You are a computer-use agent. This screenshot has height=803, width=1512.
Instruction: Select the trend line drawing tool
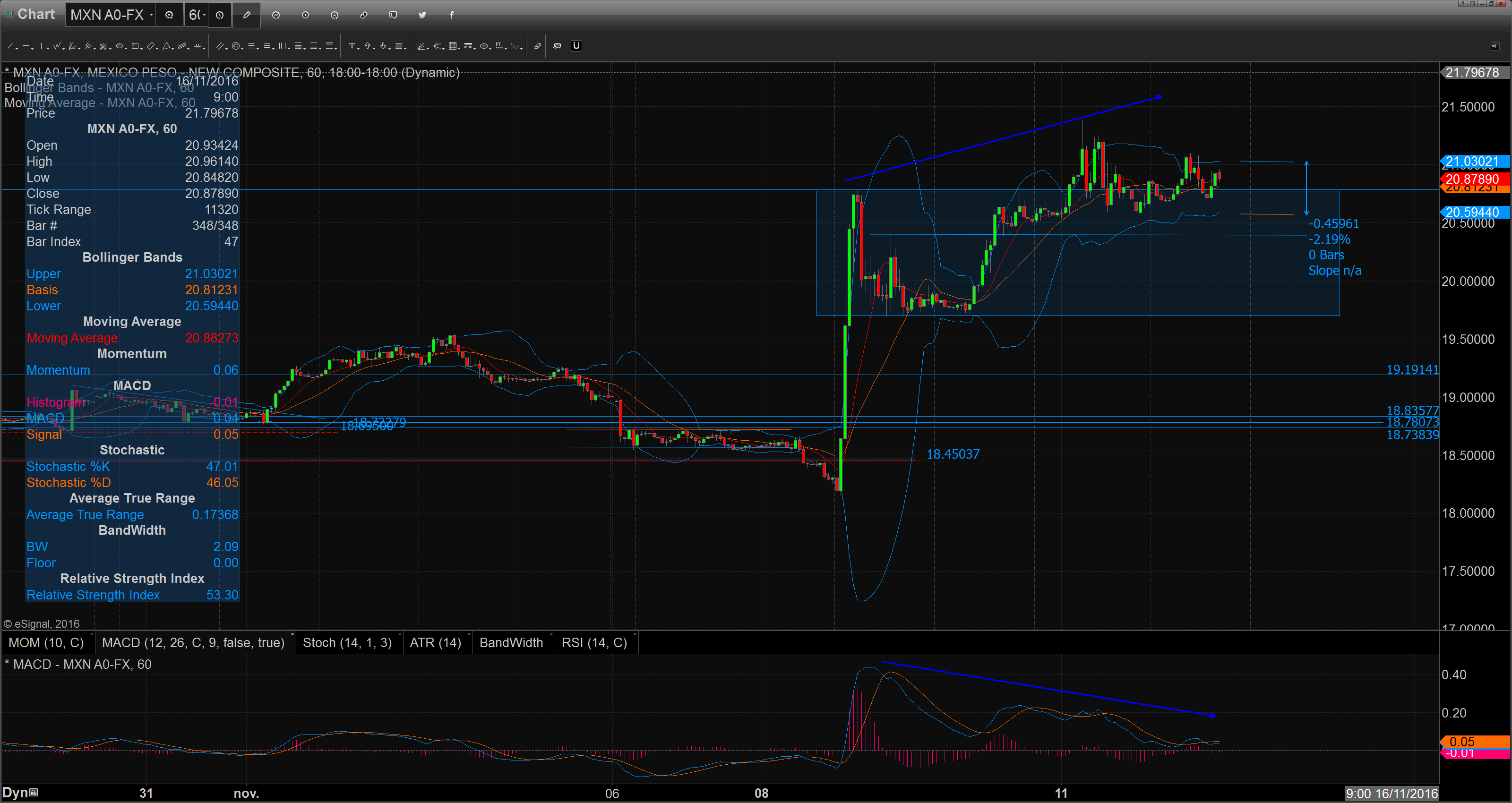tap(10, 46)
